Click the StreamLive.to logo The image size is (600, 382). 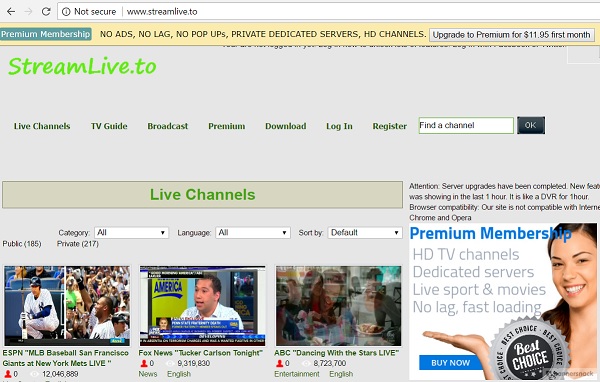point(82,66)
